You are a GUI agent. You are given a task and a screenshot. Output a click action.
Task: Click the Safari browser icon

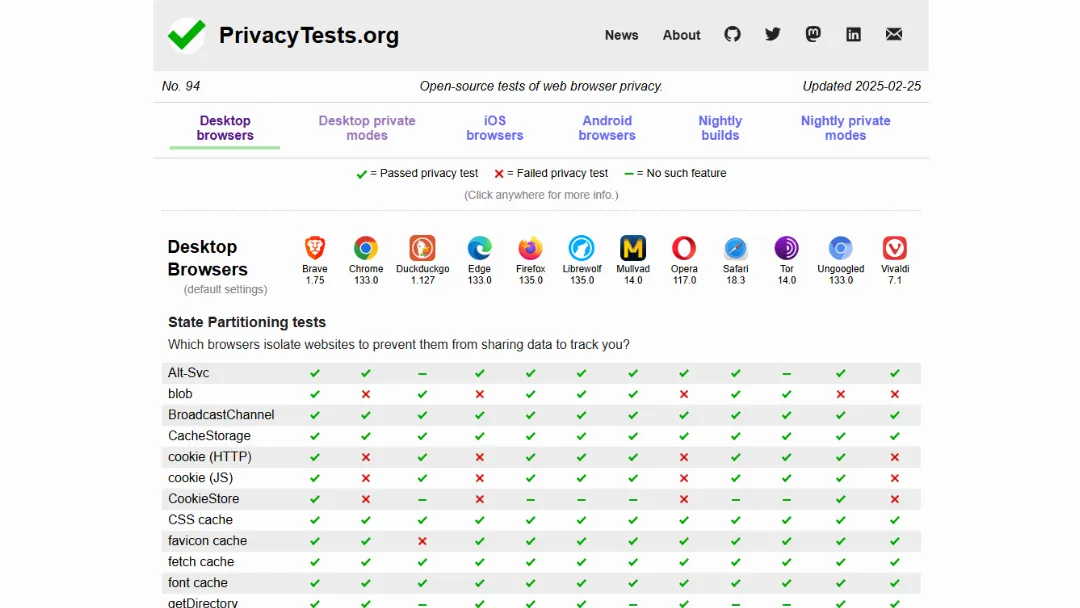[736, 248]
